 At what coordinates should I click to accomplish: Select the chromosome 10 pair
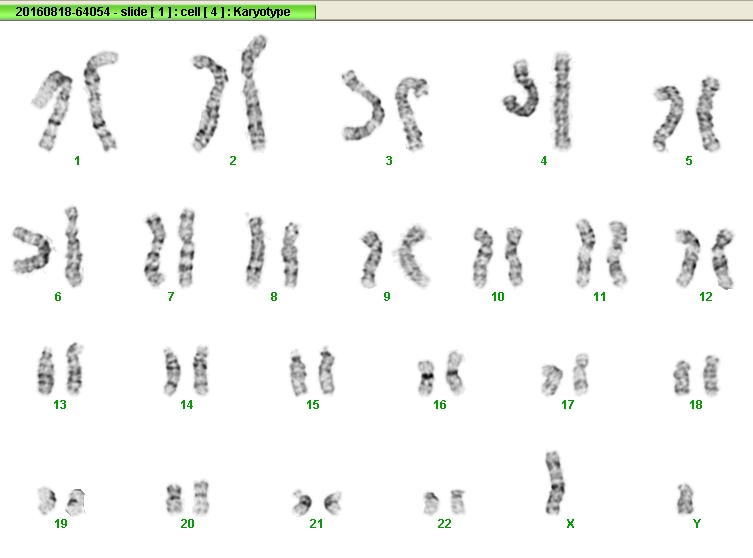click(x=498, y=257)
